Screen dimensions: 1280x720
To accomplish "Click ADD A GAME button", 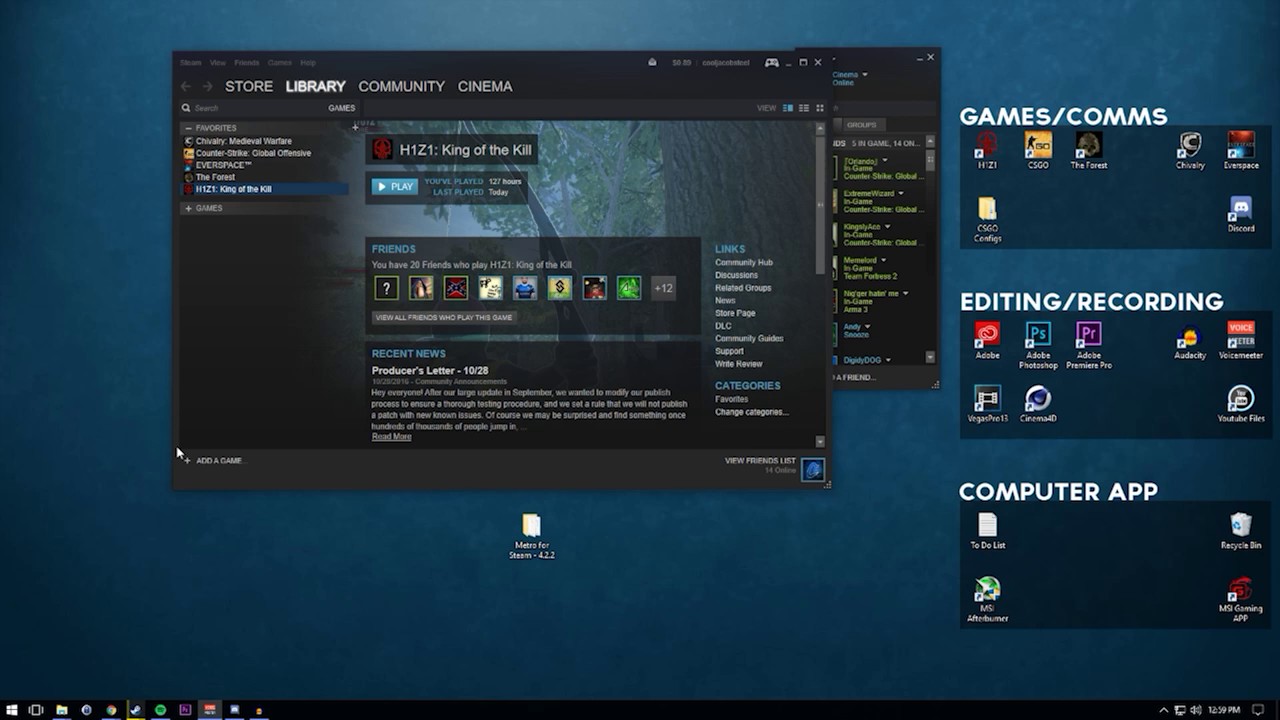I will 213,460.
